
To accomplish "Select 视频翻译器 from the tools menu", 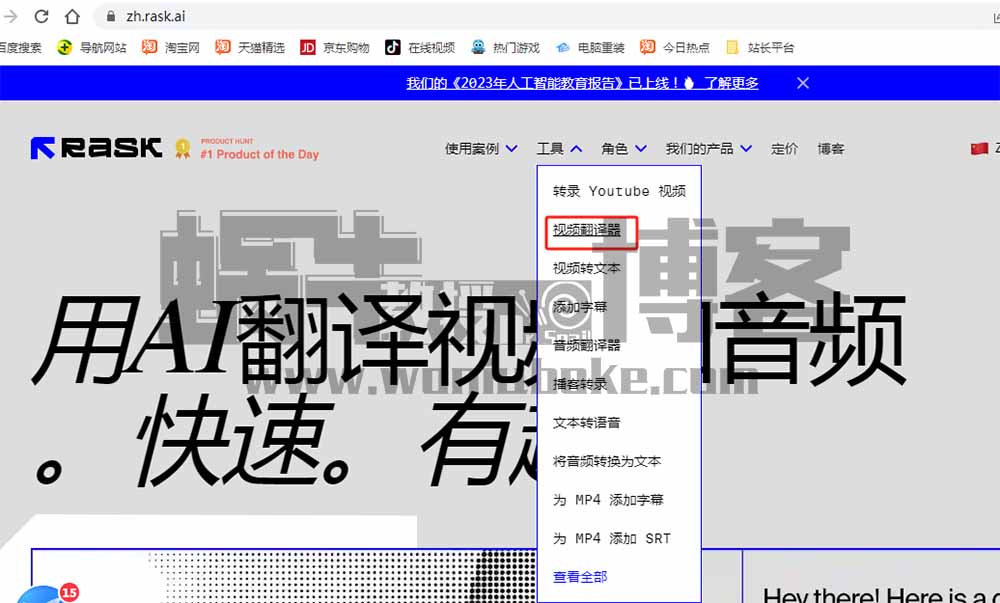I will click(x=587, y=229).
